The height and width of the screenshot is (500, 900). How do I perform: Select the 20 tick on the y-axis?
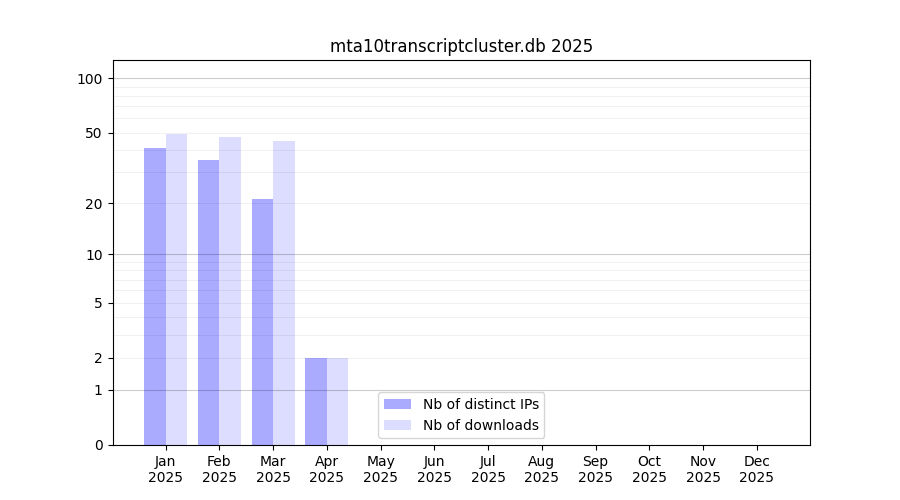(x=94, y=204)
